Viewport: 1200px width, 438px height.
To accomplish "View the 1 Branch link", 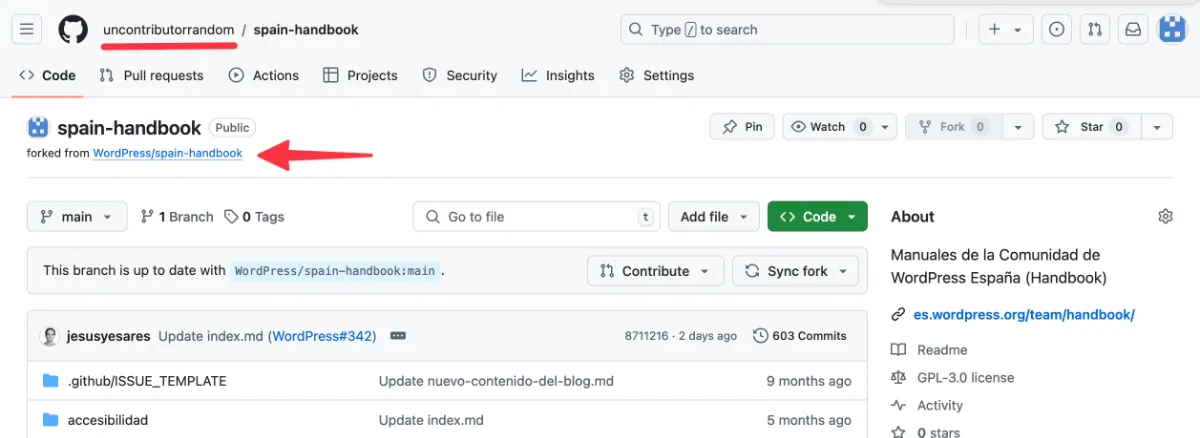I will point(177,217).
